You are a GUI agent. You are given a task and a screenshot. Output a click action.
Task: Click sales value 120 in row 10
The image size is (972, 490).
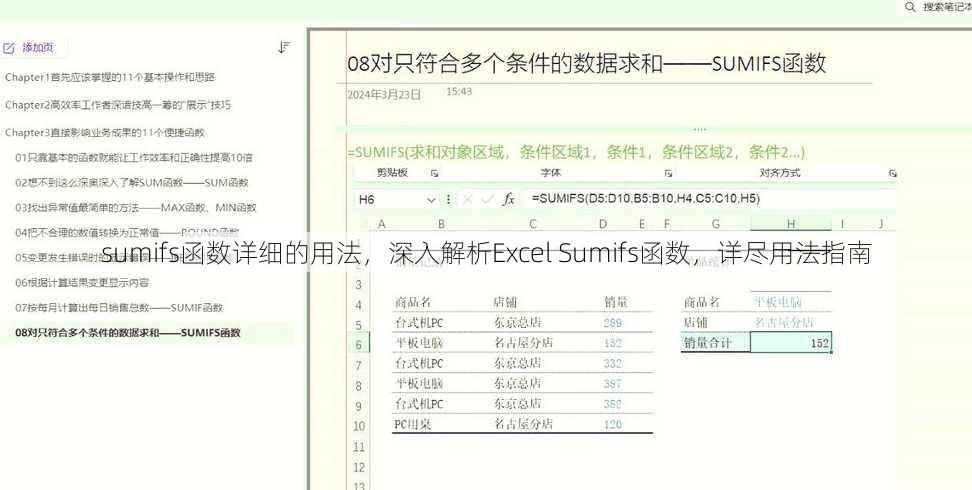coord(612,425)
